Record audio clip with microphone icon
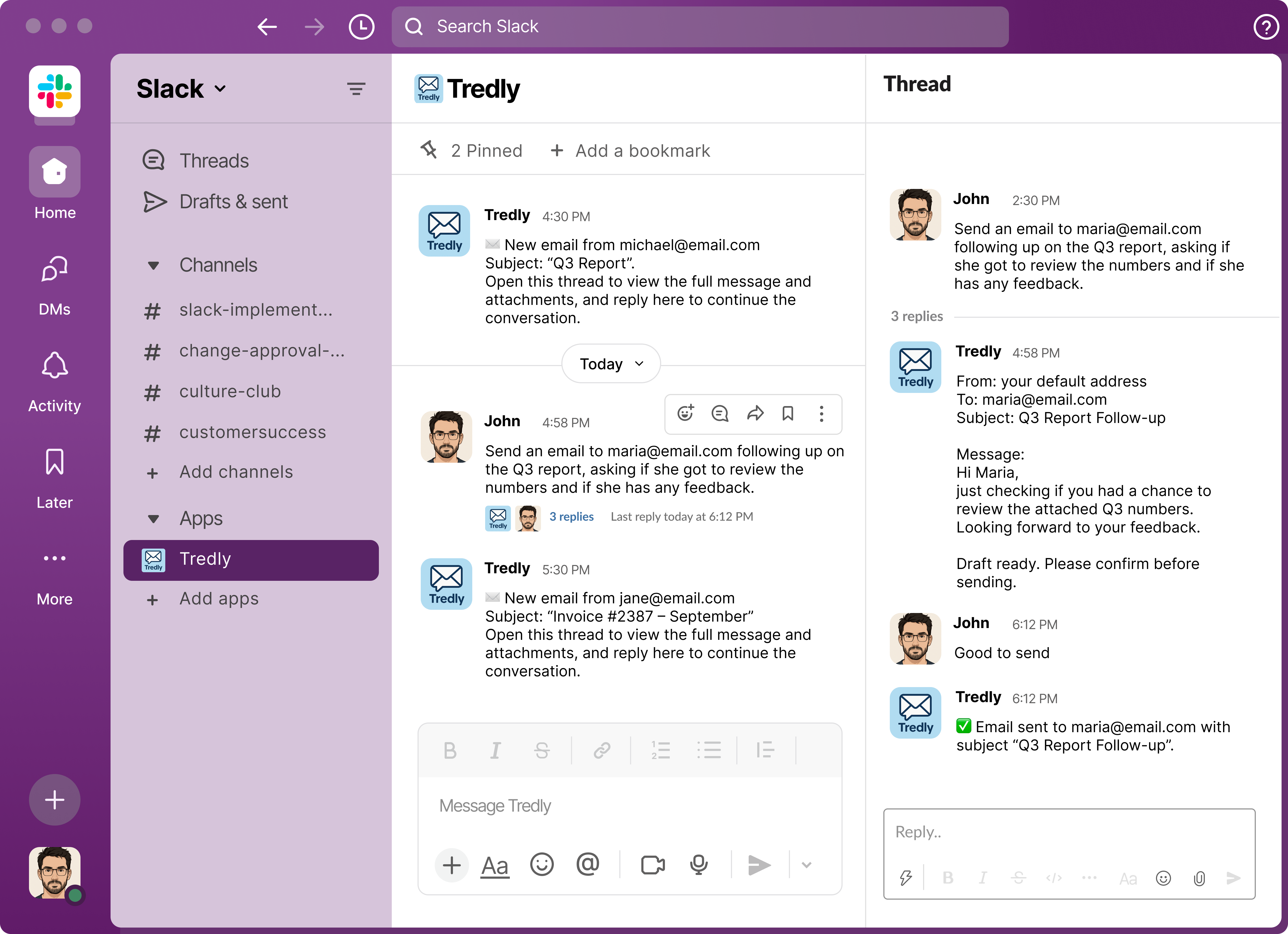The width and height of the screenshot is (1288, 934). [698, 865]
